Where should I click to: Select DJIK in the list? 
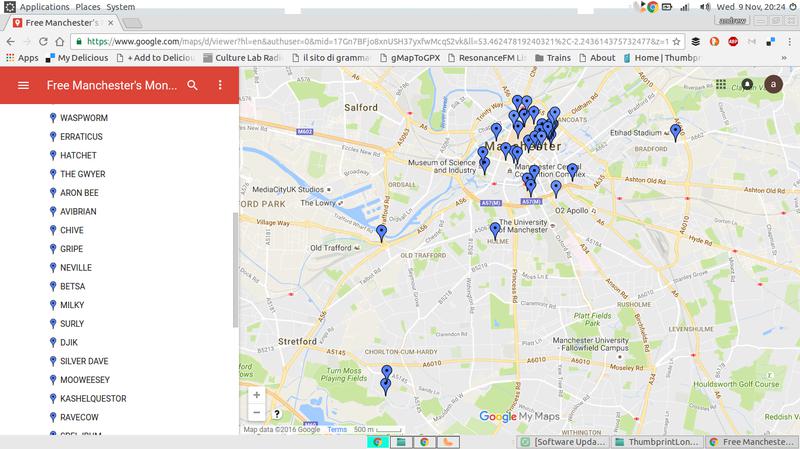click(69, 342)
